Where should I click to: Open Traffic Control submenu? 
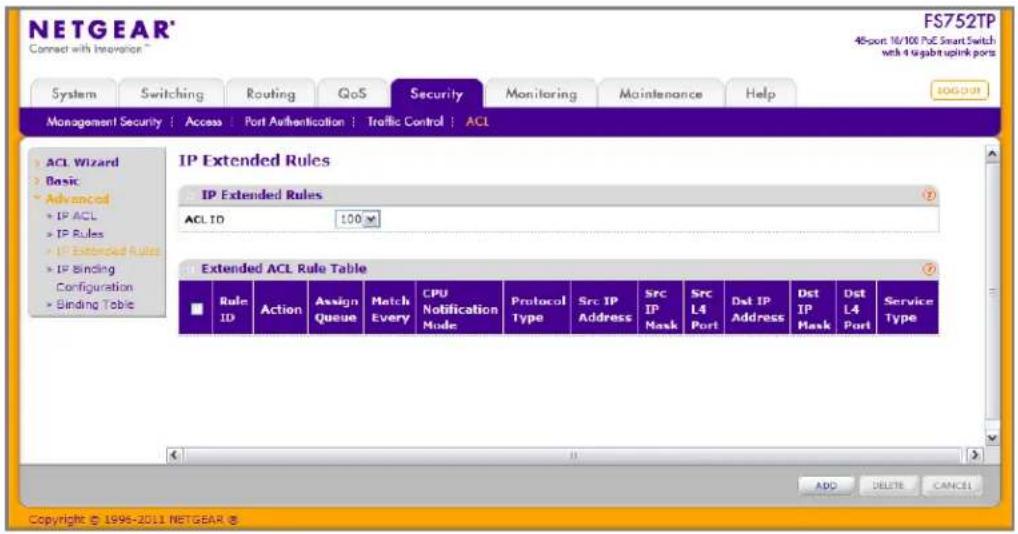[405, 121]
